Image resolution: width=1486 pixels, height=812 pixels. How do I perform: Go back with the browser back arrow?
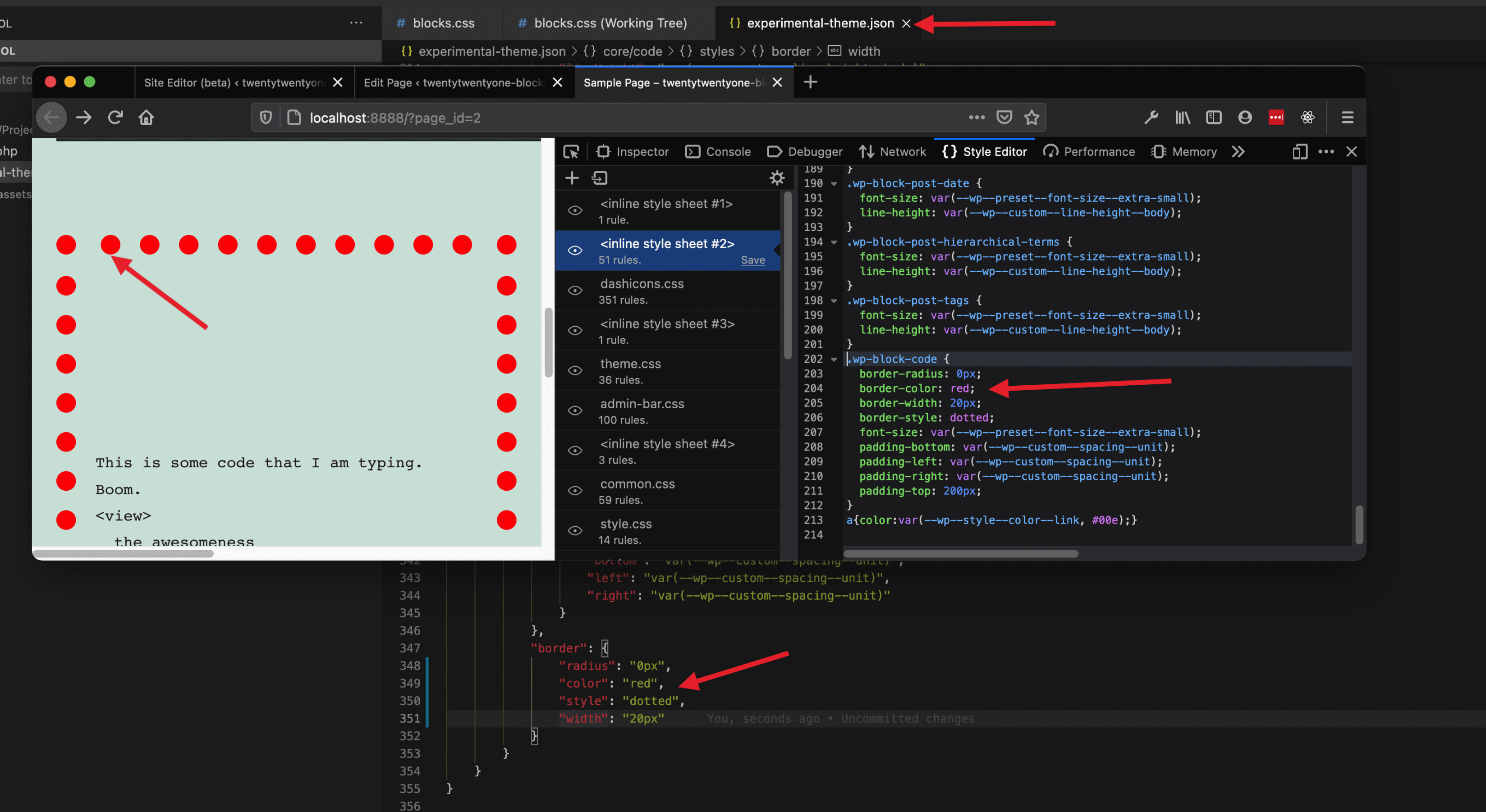click(51, 118)
